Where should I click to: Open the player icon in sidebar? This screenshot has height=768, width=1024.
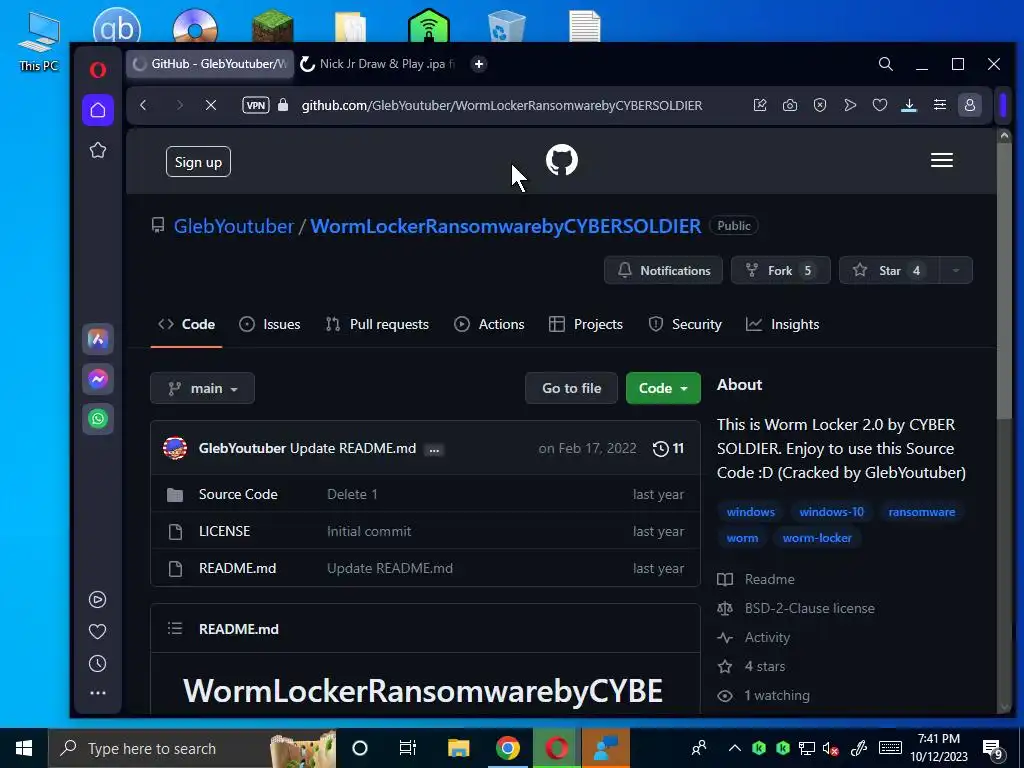pos(97,600)
